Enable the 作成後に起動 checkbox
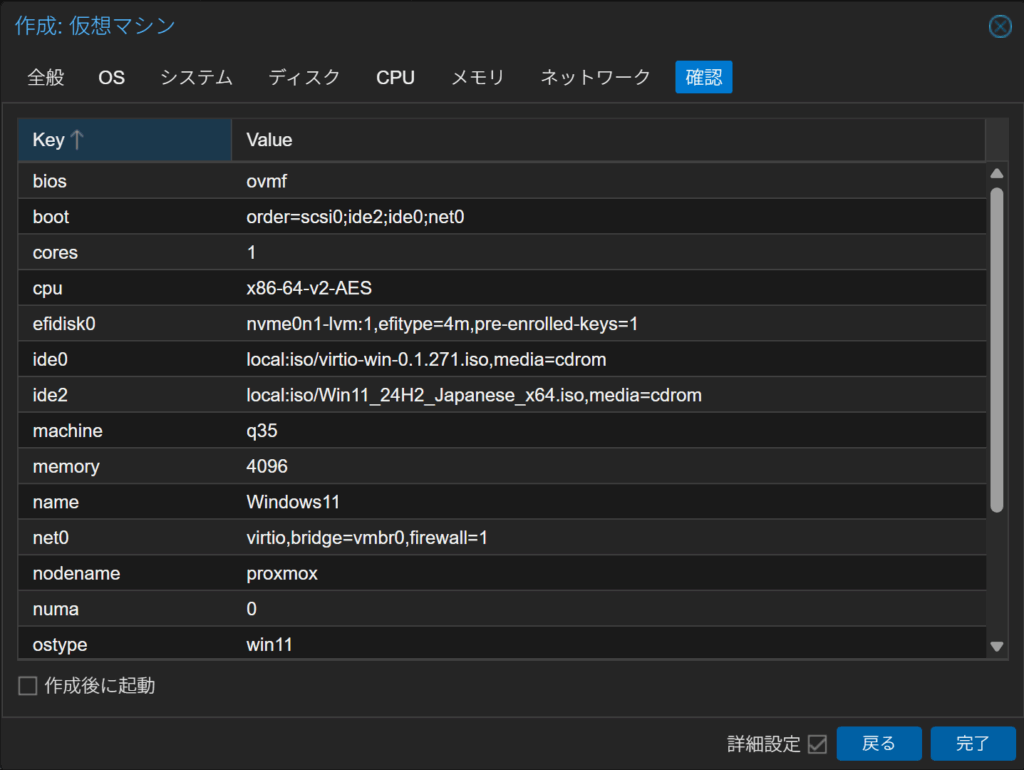1024x770 pixels. coord(28,686)
